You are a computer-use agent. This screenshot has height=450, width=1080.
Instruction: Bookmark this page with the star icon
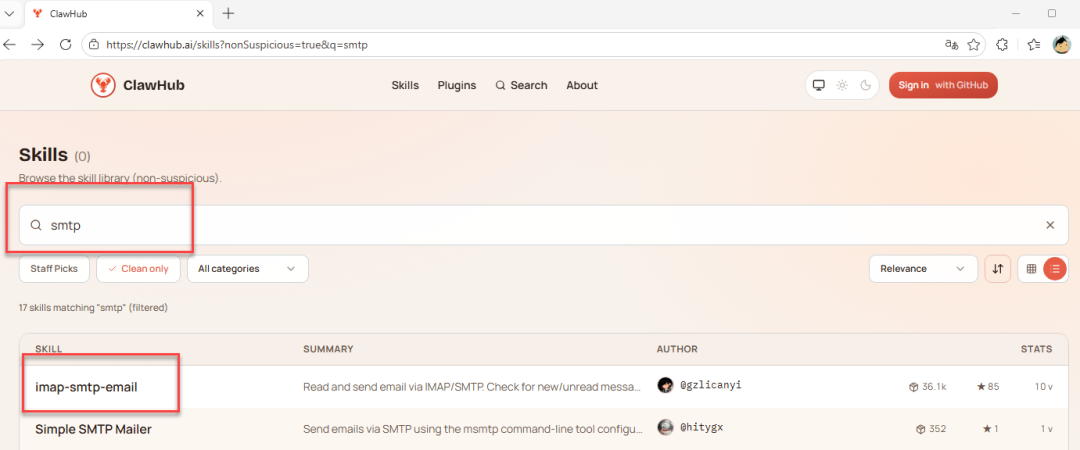(x=973, y=45)
